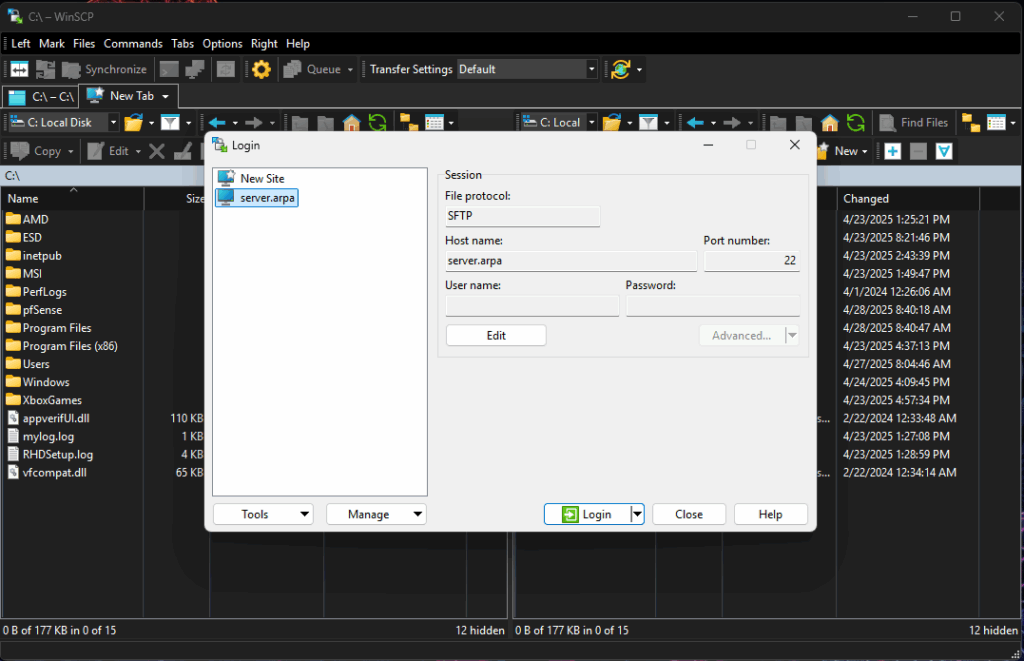Image resolution: width=1024 pixels, height=661 pixels.
Task: Click the Port number field
Action: point(752,261)
